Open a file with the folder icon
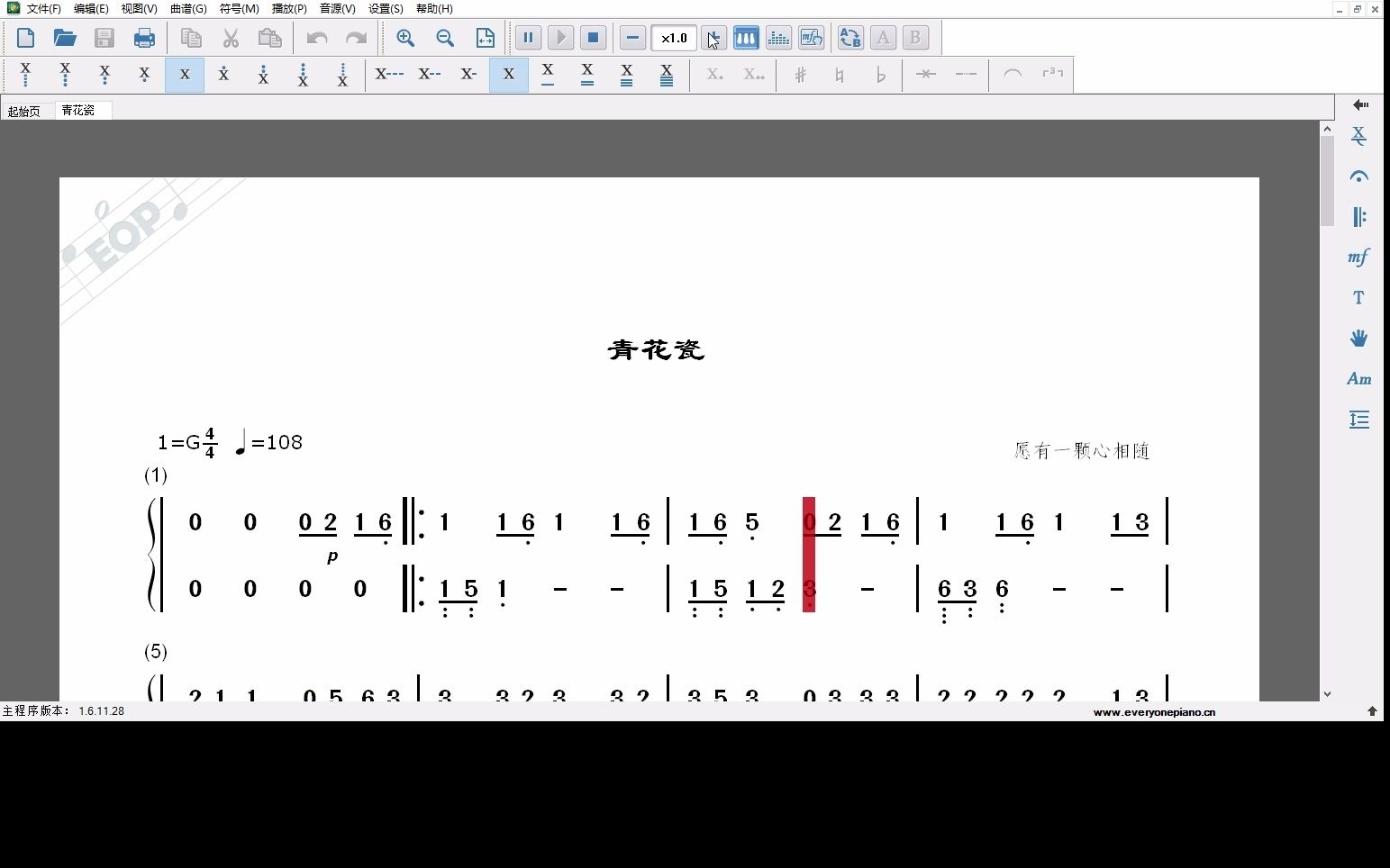 [x=65, y=38]
